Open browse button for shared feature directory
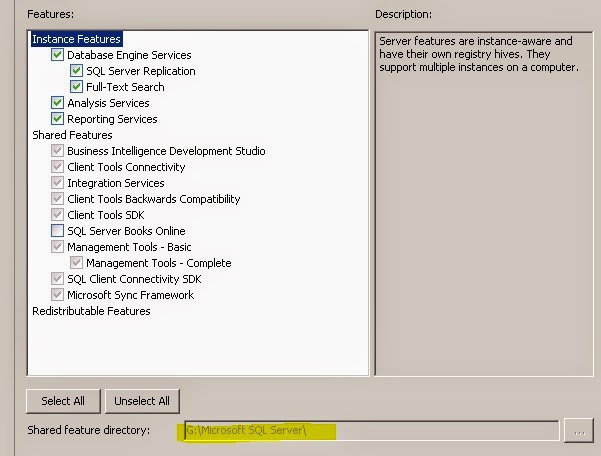601x456 pixels. tap(579, 430)
